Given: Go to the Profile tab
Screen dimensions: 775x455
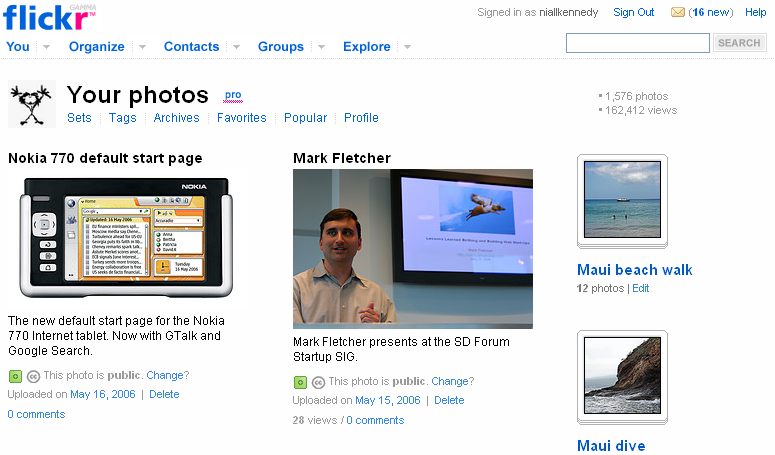Looking at the screenshot, I should pyautogui.click(x=361, y=118).
